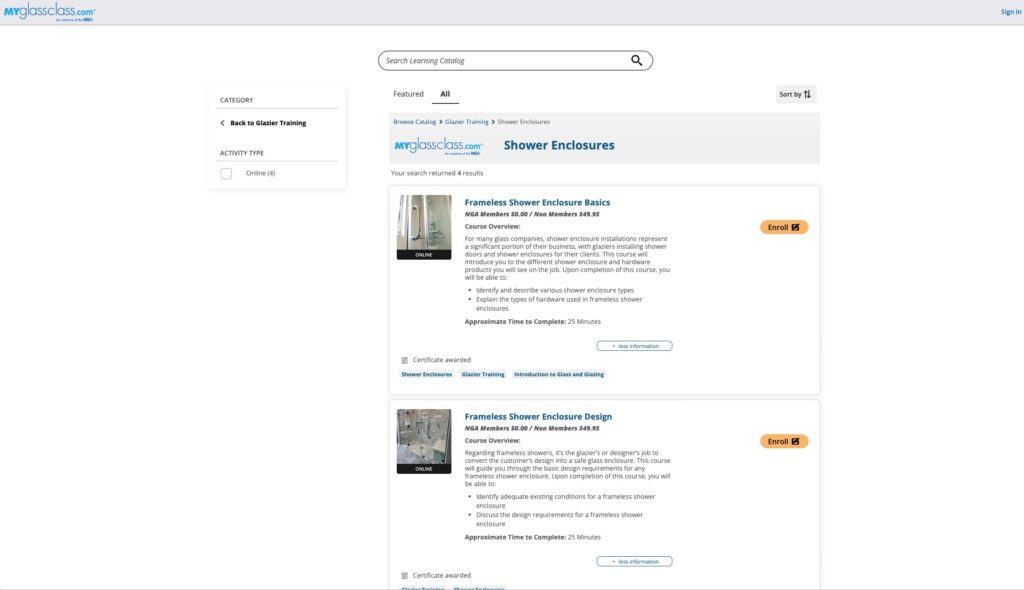Click the ACTIVITY TYPE sidebar heading
This screenshot has width=1024, height=590.
[242, 153]
